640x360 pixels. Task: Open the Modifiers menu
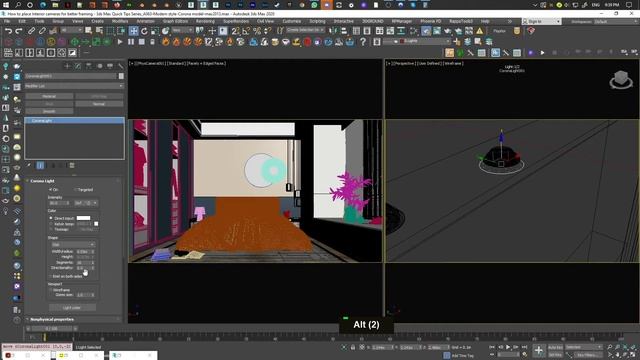(120, 21)
